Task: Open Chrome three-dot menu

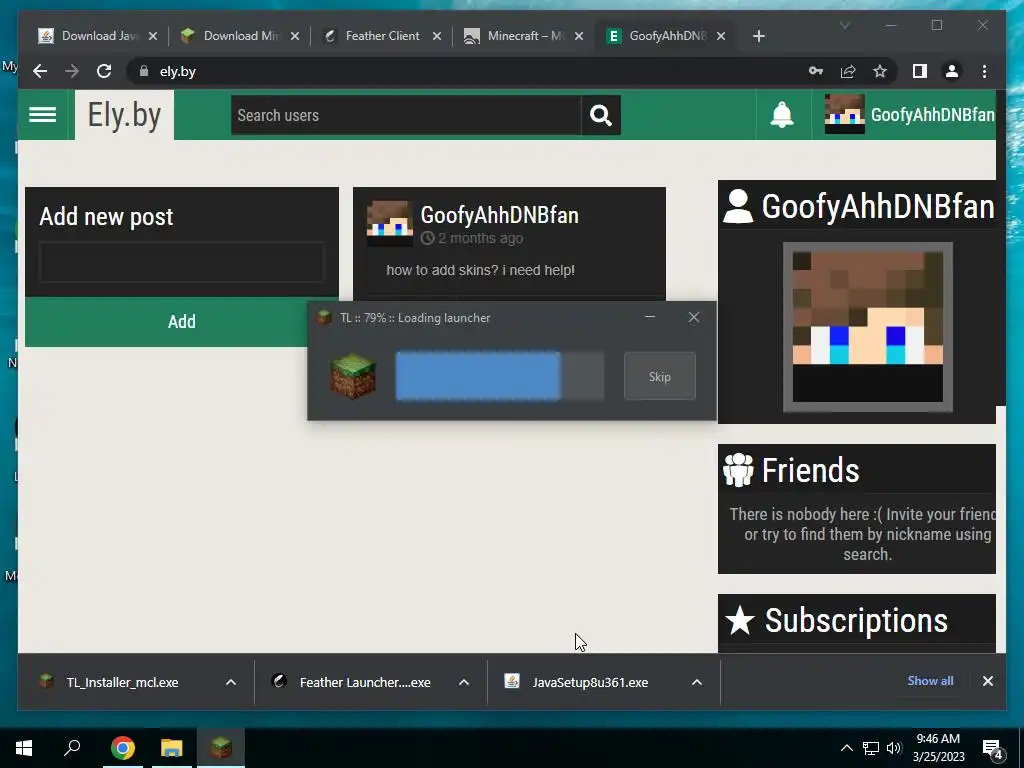Action: click(984, 71)
